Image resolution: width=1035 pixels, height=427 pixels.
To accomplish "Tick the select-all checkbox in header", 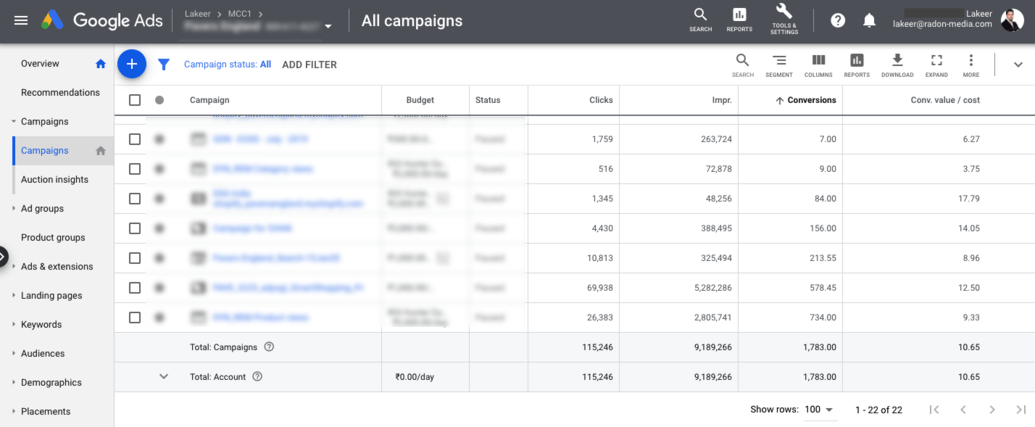I will click(x=135, y=100).
